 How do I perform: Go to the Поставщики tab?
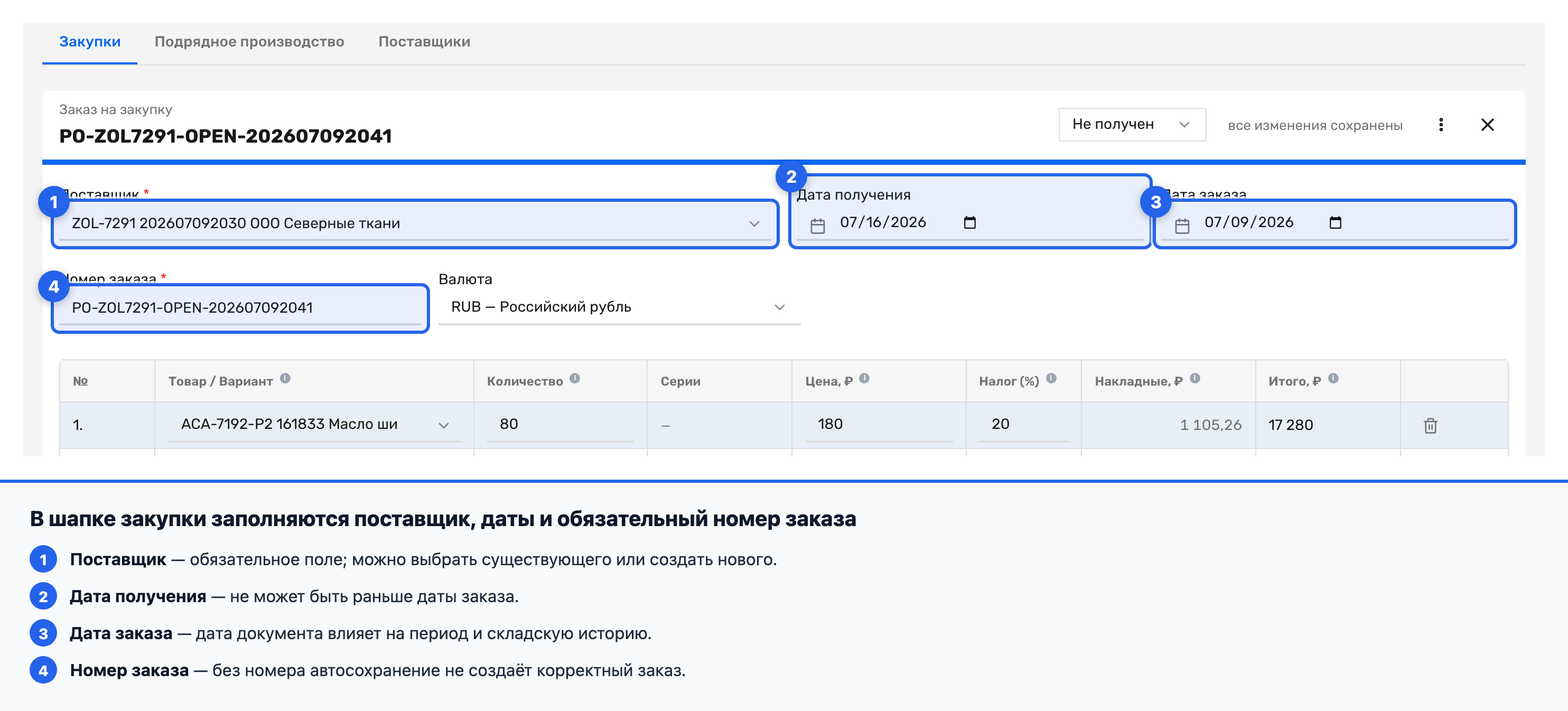coord(424,42)
